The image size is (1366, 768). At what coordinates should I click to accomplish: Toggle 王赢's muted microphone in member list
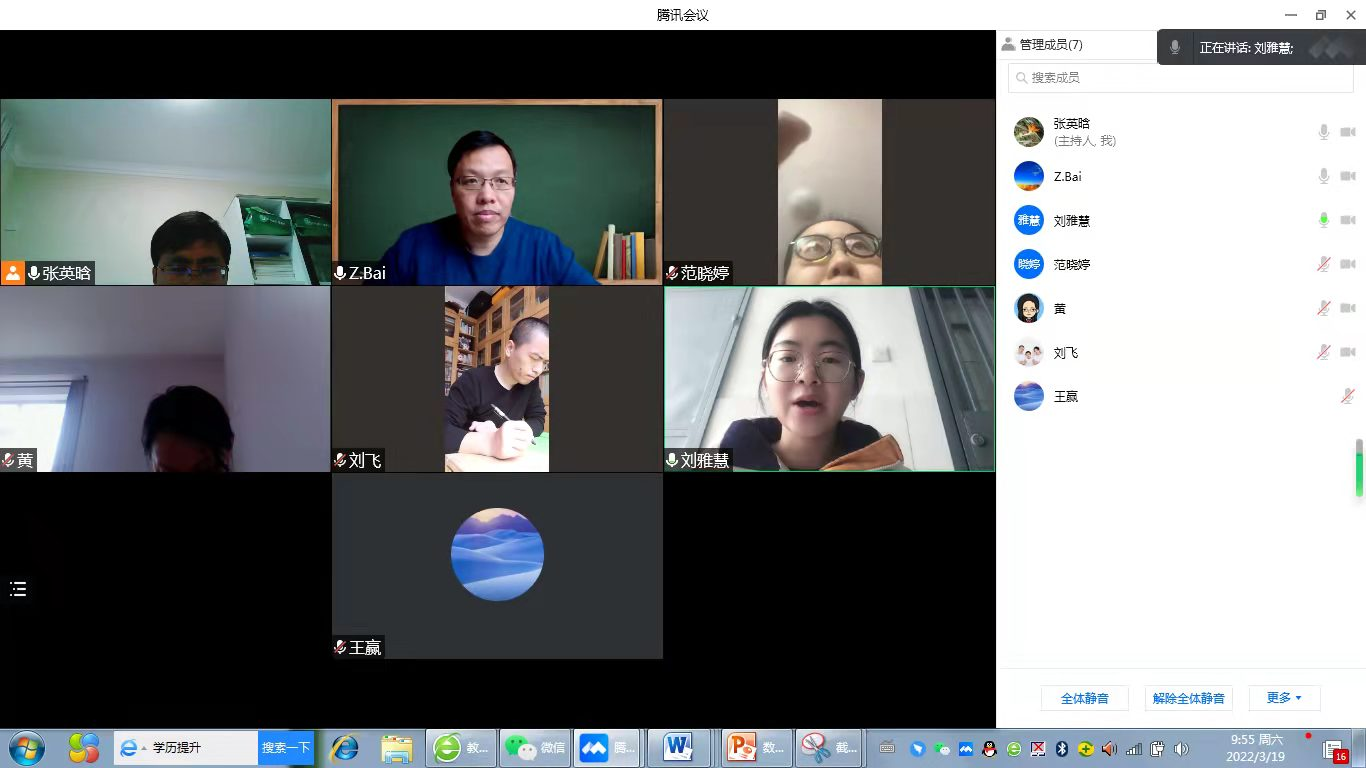pyautogui.click(x=1347, y=396)
